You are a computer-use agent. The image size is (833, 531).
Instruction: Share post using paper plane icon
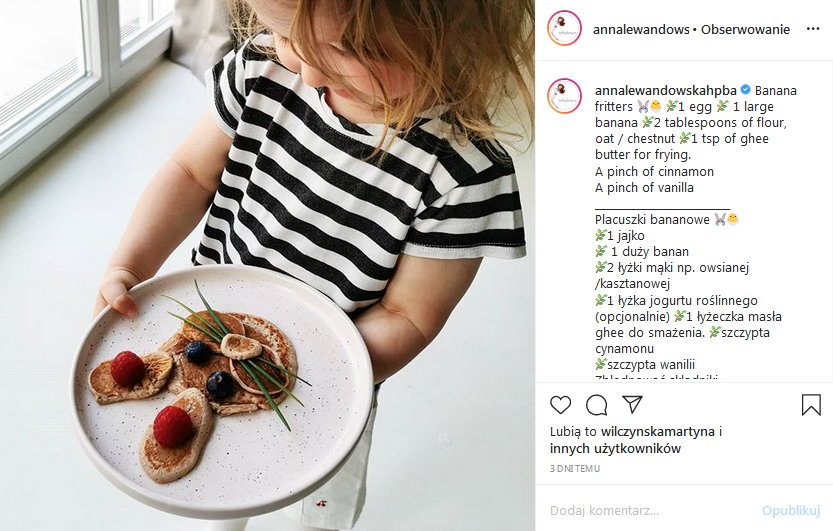(x=633, y=405)
